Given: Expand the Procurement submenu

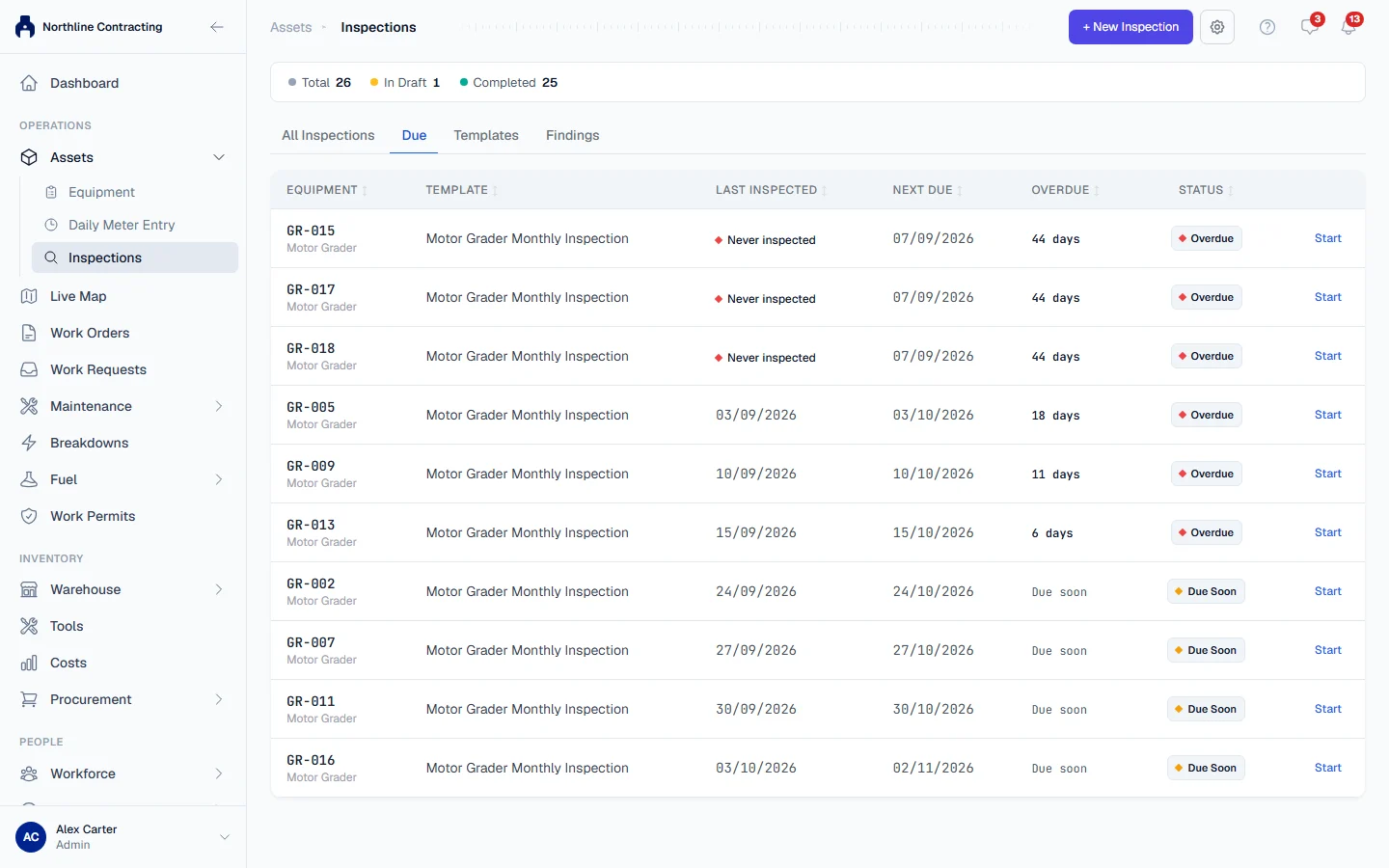Looking at the screenshot, I should 219,699.
